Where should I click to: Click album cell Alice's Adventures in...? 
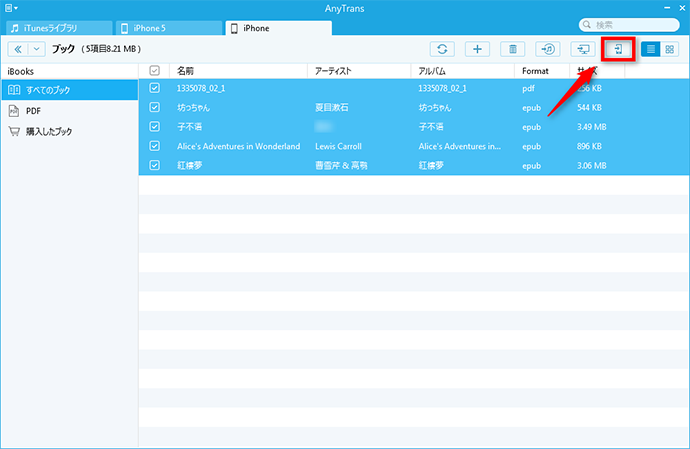coord(459,146)
